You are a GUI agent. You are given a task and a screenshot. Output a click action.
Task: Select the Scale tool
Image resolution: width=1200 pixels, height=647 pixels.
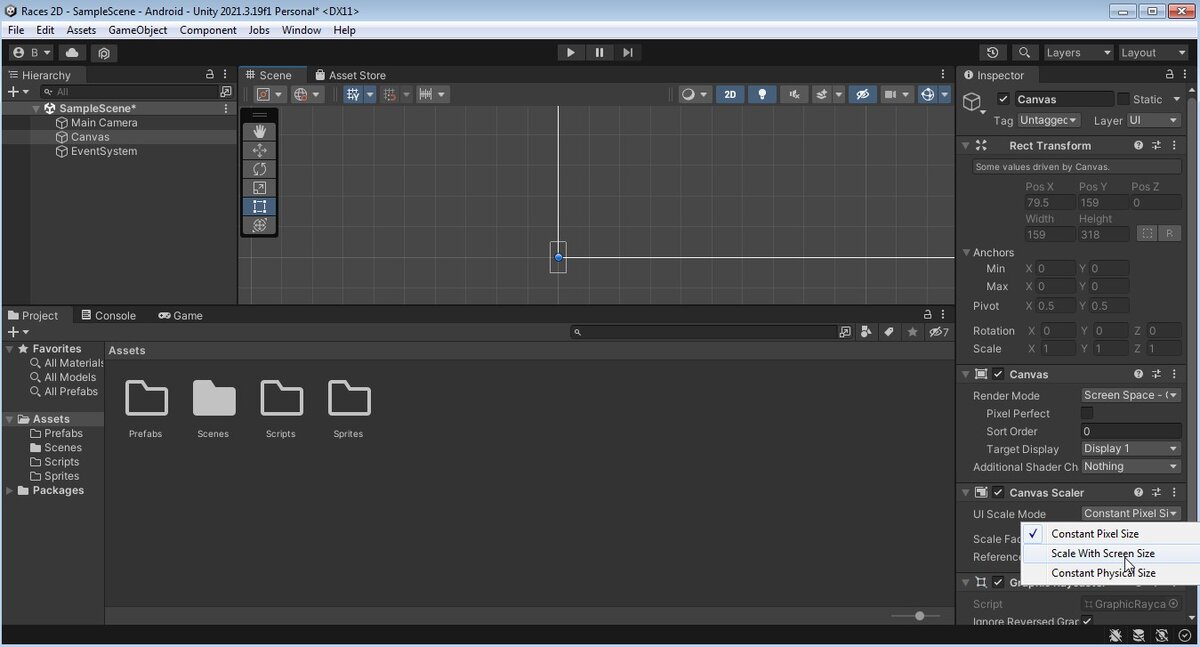pyautogui.click(x=259, y=188)
